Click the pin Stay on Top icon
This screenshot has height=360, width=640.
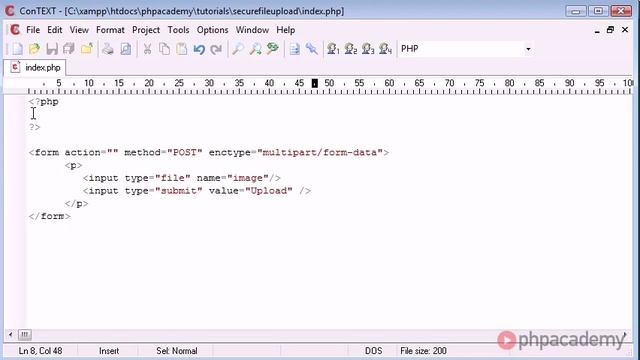click(311, 49)
